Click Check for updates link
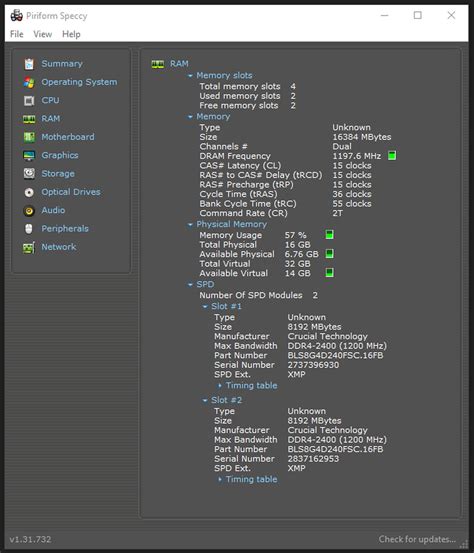The width and height of the screenshot is (474, 553). coord(417,539)
